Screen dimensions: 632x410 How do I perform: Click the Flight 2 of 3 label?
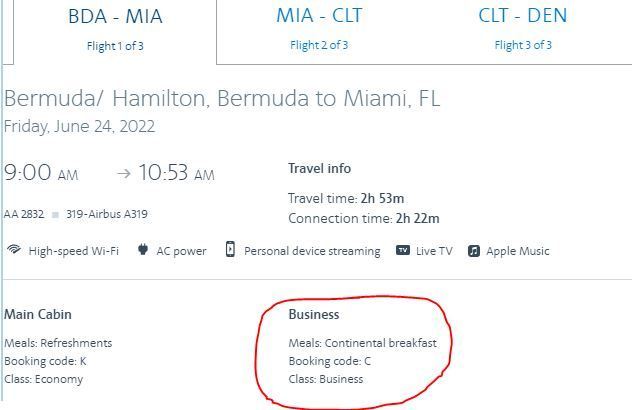point(319,45)
